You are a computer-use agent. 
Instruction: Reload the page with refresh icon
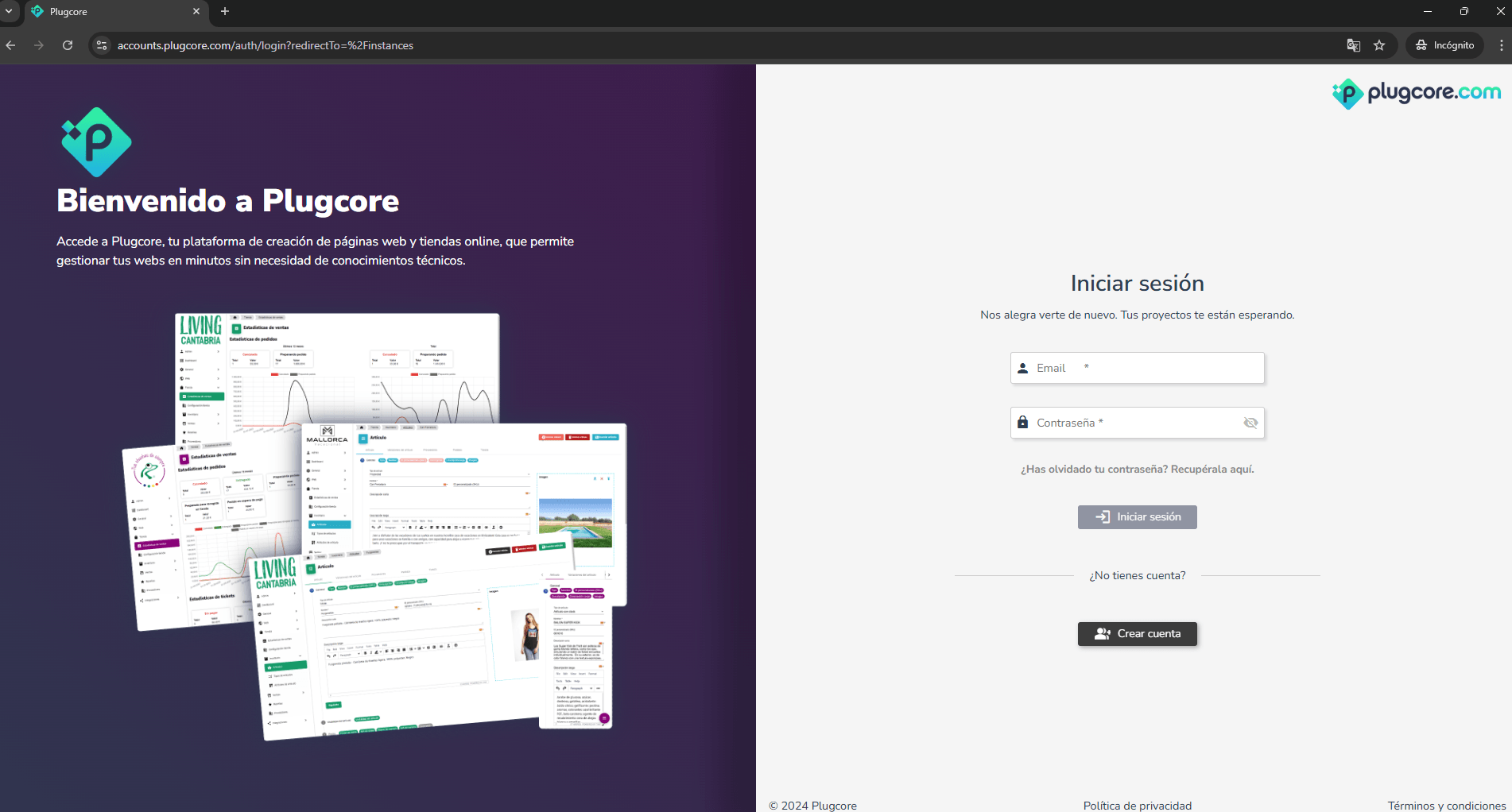tap(68, 45)
